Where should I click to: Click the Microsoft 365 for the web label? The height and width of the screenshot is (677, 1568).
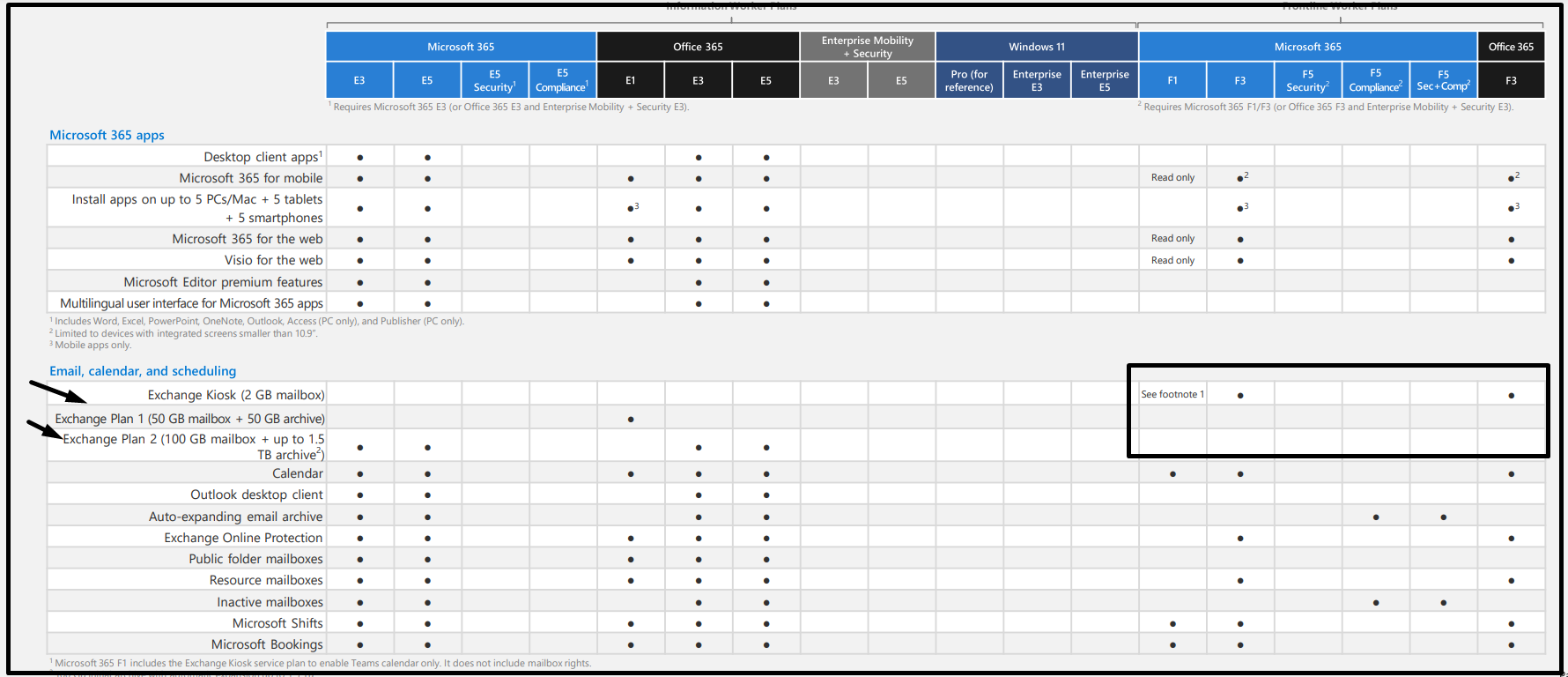pos(248,239)
